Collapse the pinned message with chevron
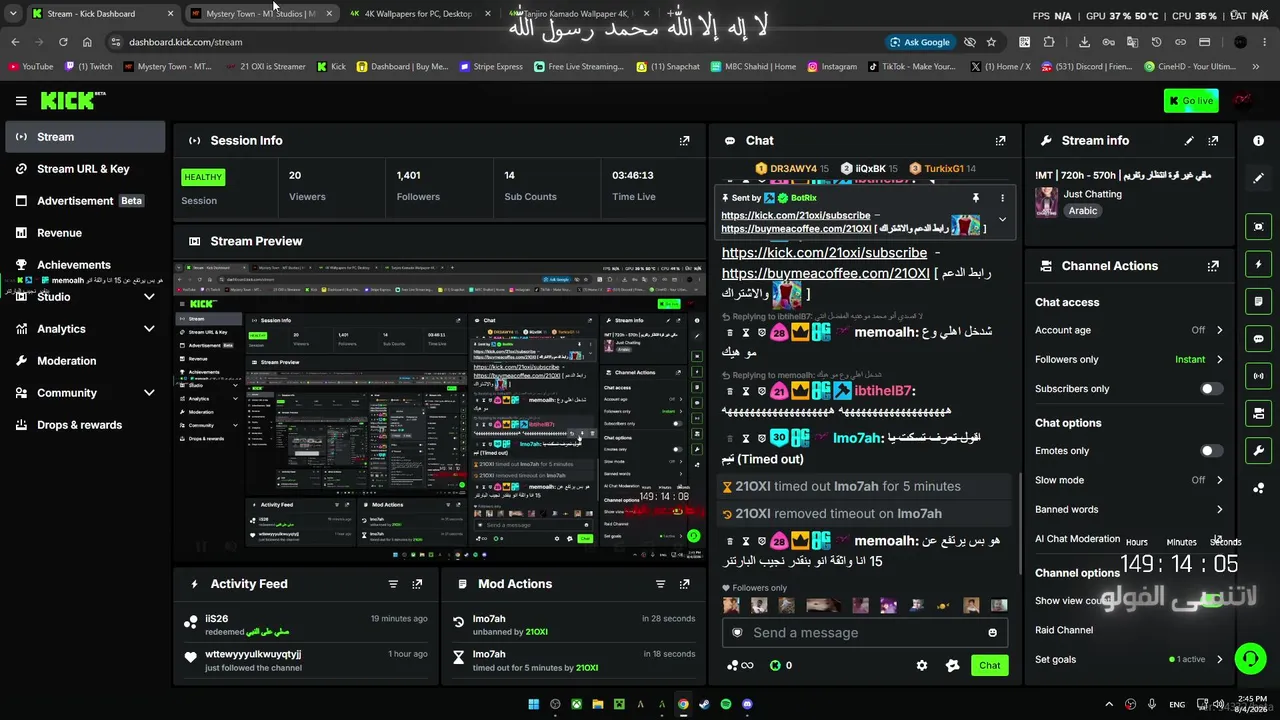1280x720 pixels. (1002, 220)
